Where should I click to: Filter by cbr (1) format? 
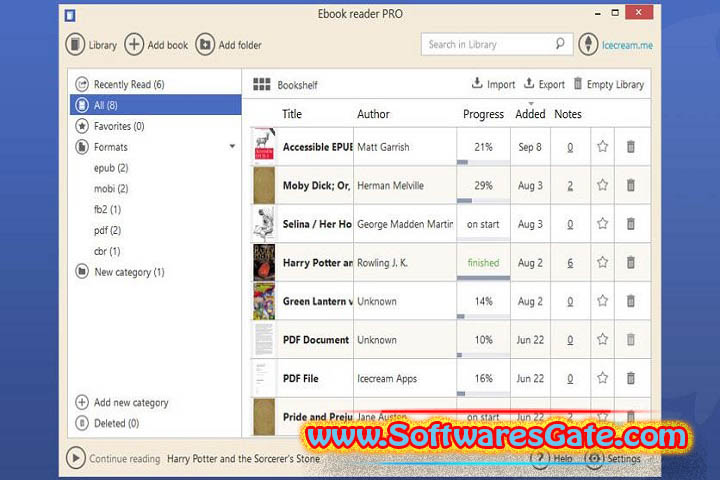(x=107, y=251)
